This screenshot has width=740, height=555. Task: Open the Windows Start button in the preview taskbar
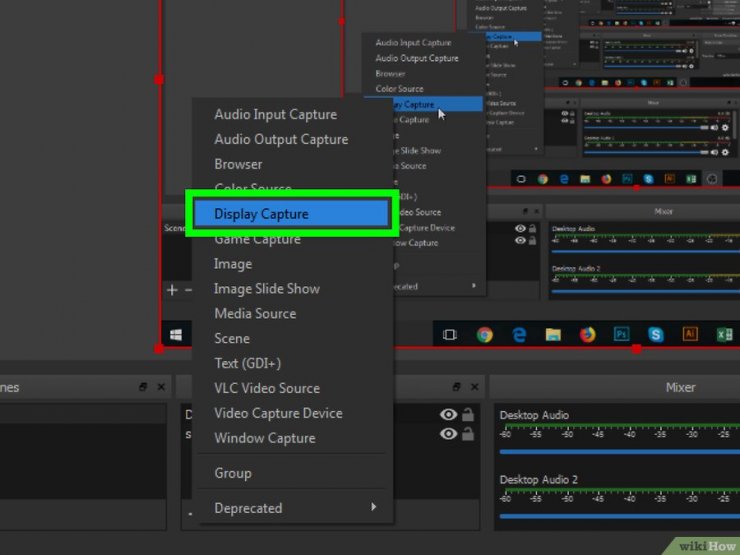(x=176, y=335)
